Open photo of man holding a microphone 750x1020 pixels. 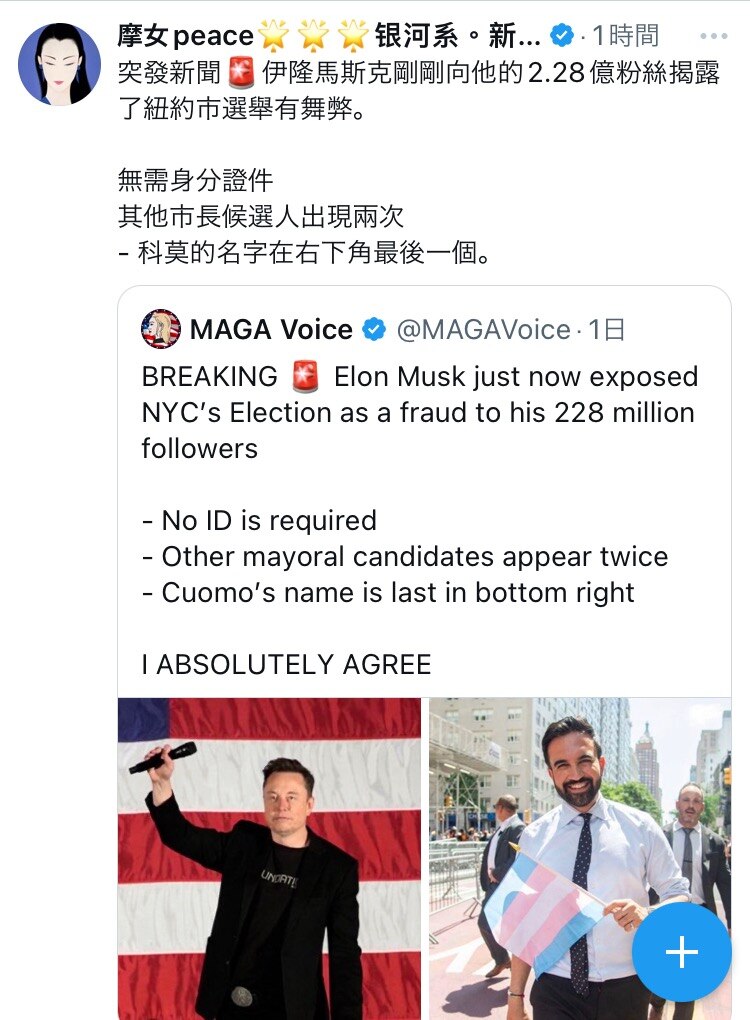[x=270, y=858]
